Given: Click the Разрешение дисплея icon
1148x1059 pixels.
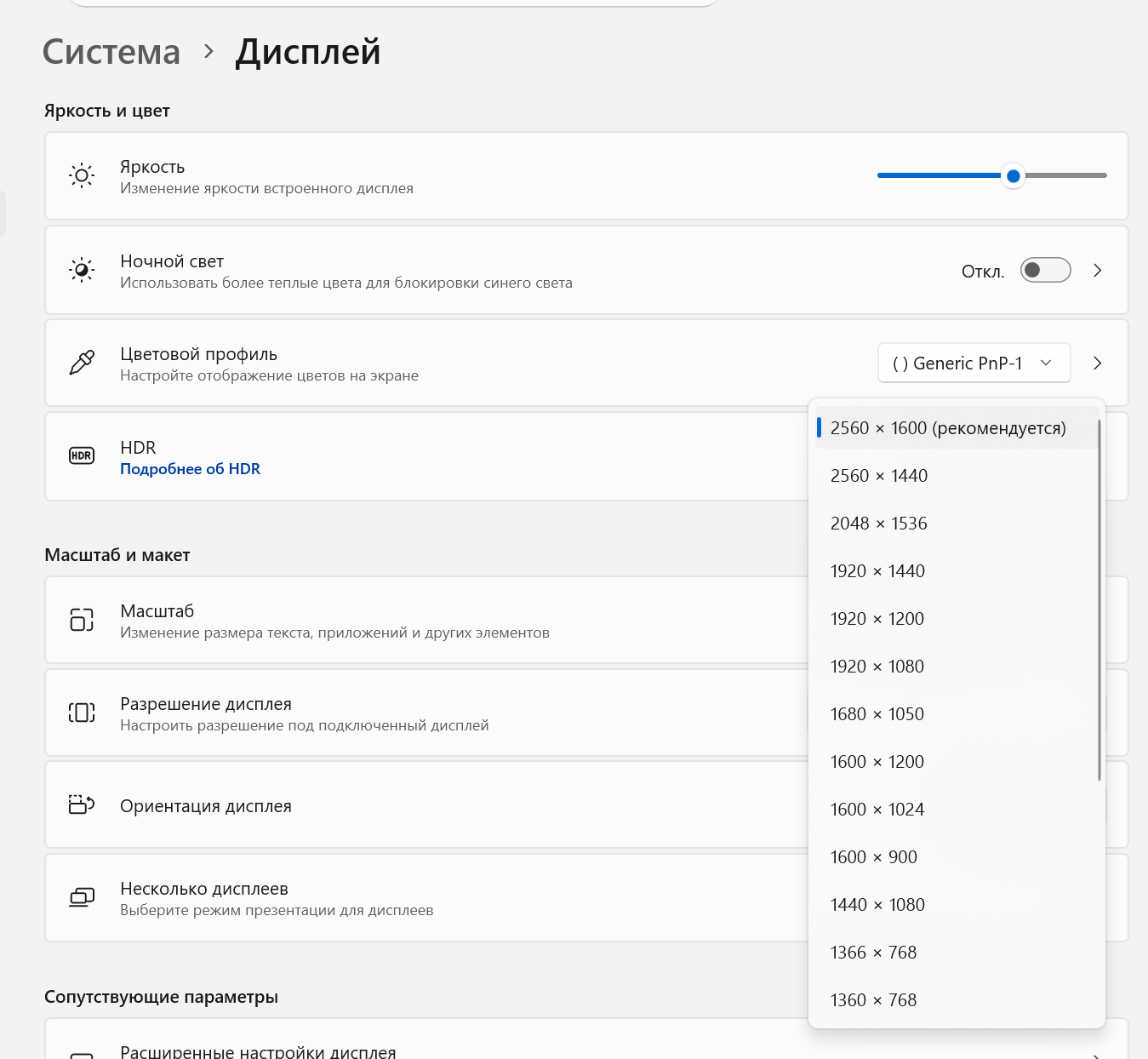Looking at the screenshot, I should (82, 713).
